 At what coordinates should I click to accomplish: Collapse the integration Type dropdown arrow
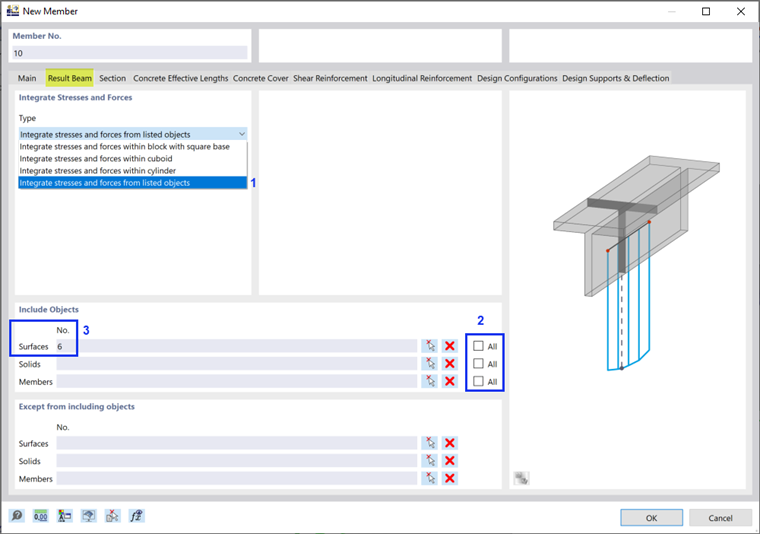(x=241, y=134)
